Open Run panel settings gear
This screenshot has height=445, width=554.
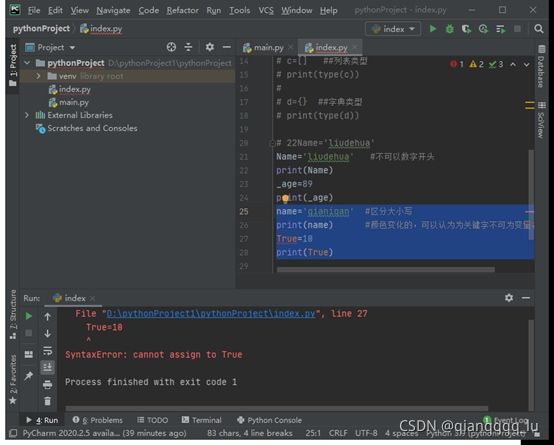click(509, 298)
